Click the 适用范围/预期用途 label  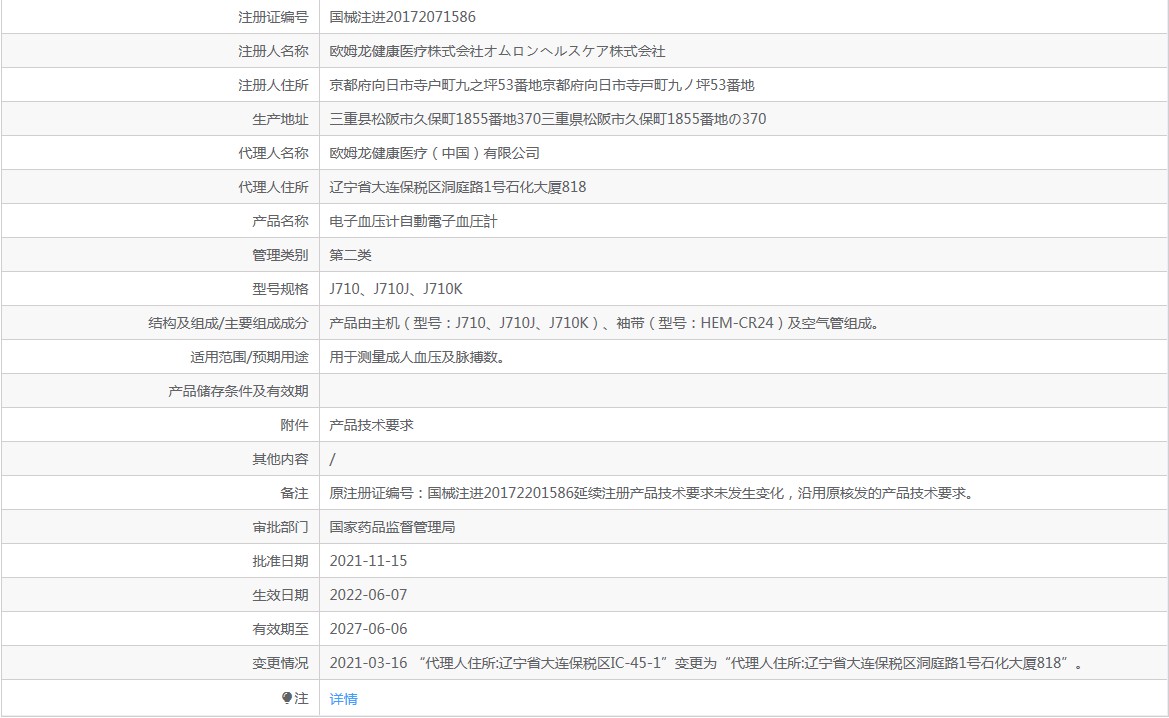point(249,357)
